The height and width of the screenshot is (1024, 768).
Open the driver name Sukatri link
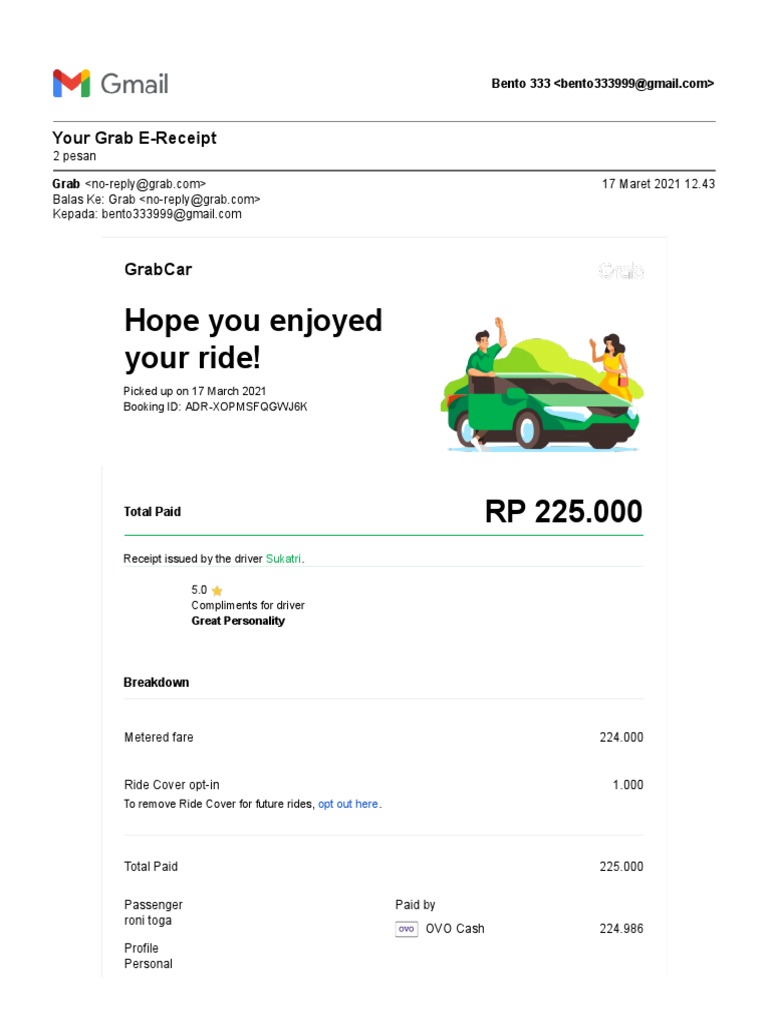283,559
